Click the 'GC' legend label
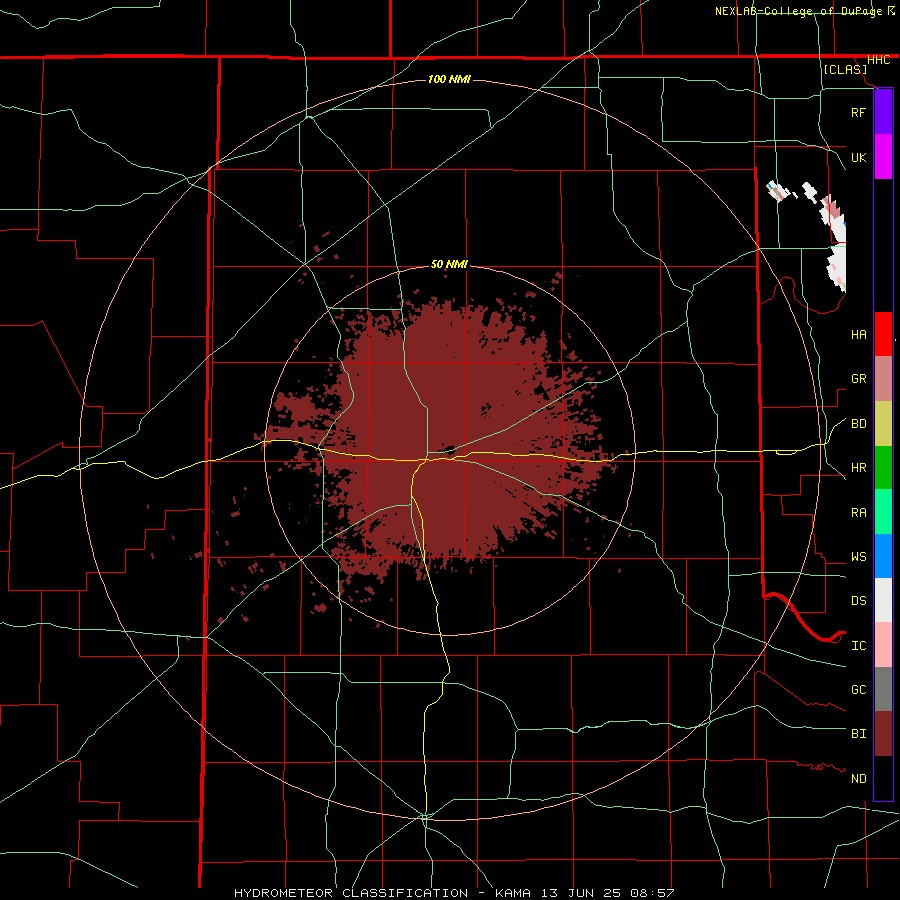The image size is (900, 900). click(x=858, y=690)
